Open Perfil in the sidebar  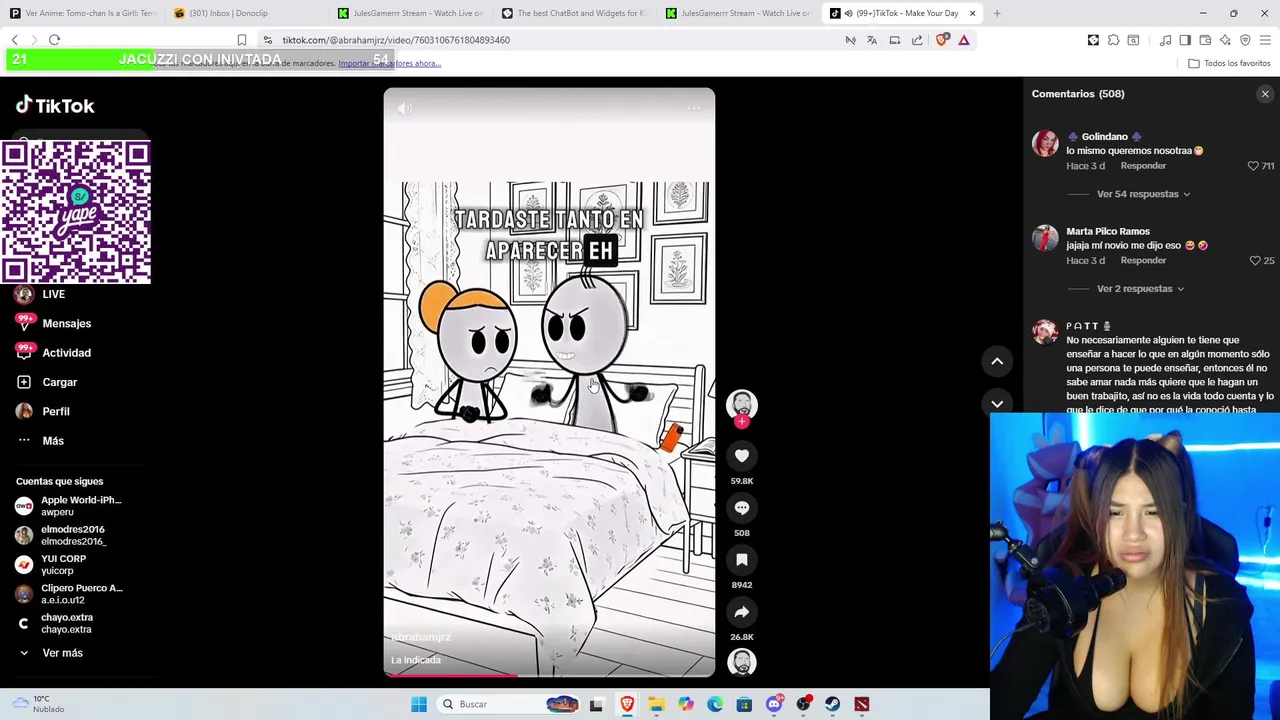click(x=55, y=411)
